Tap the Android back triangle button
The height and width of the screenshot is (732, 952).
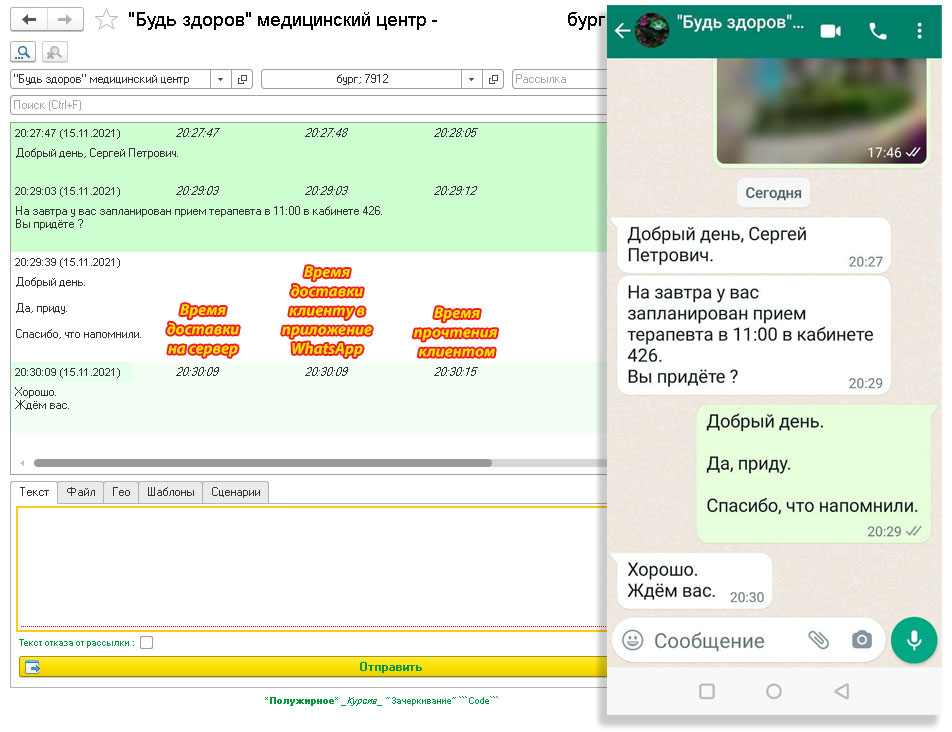[x=842, y=691]
